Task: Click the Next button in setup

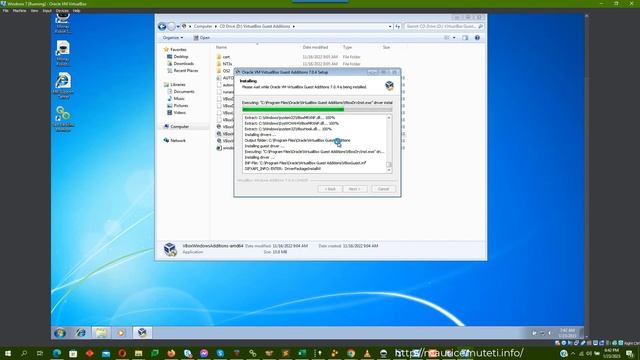Action: click(x=354, y=189)
